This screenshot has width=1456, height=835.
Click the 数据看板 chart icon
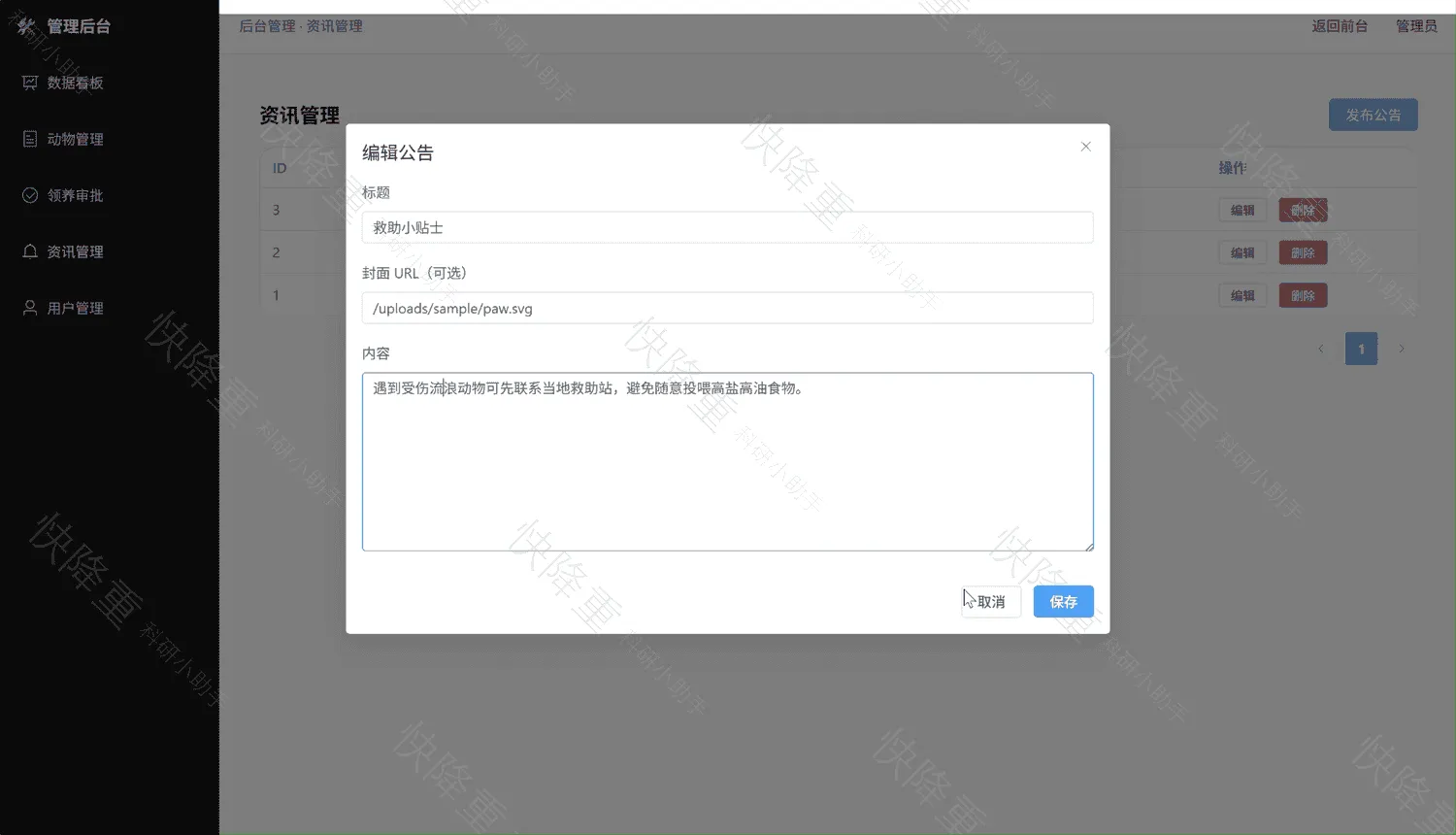30,83
